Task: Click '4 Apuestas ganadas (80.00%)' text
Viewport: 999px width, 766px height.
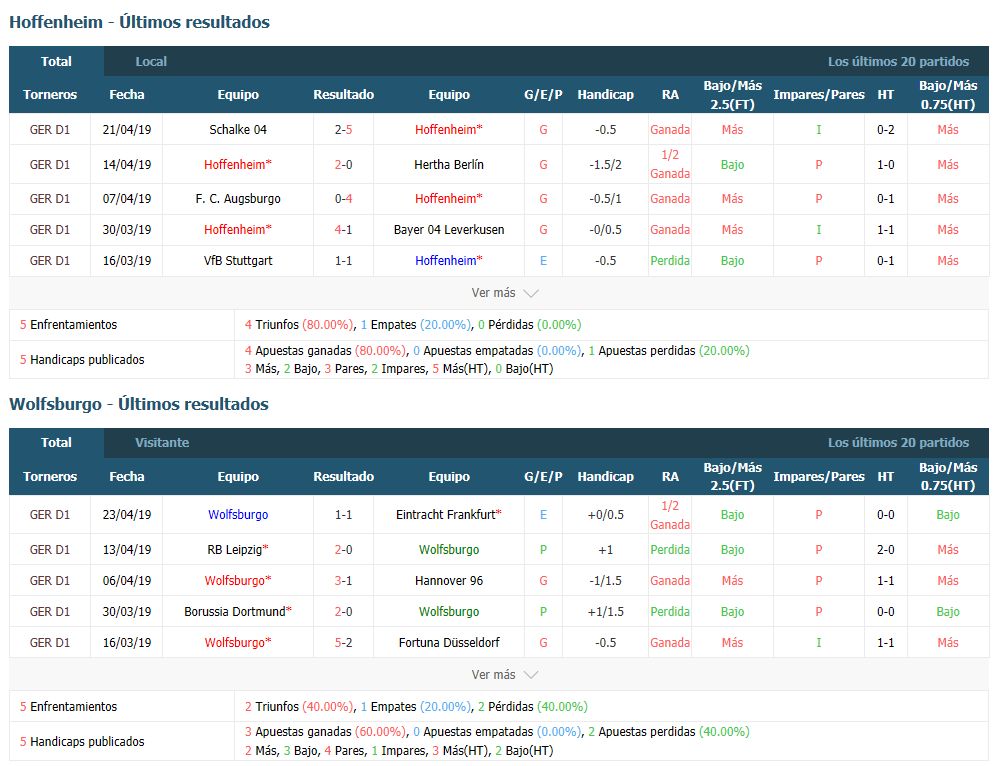Action: point(325,351)
